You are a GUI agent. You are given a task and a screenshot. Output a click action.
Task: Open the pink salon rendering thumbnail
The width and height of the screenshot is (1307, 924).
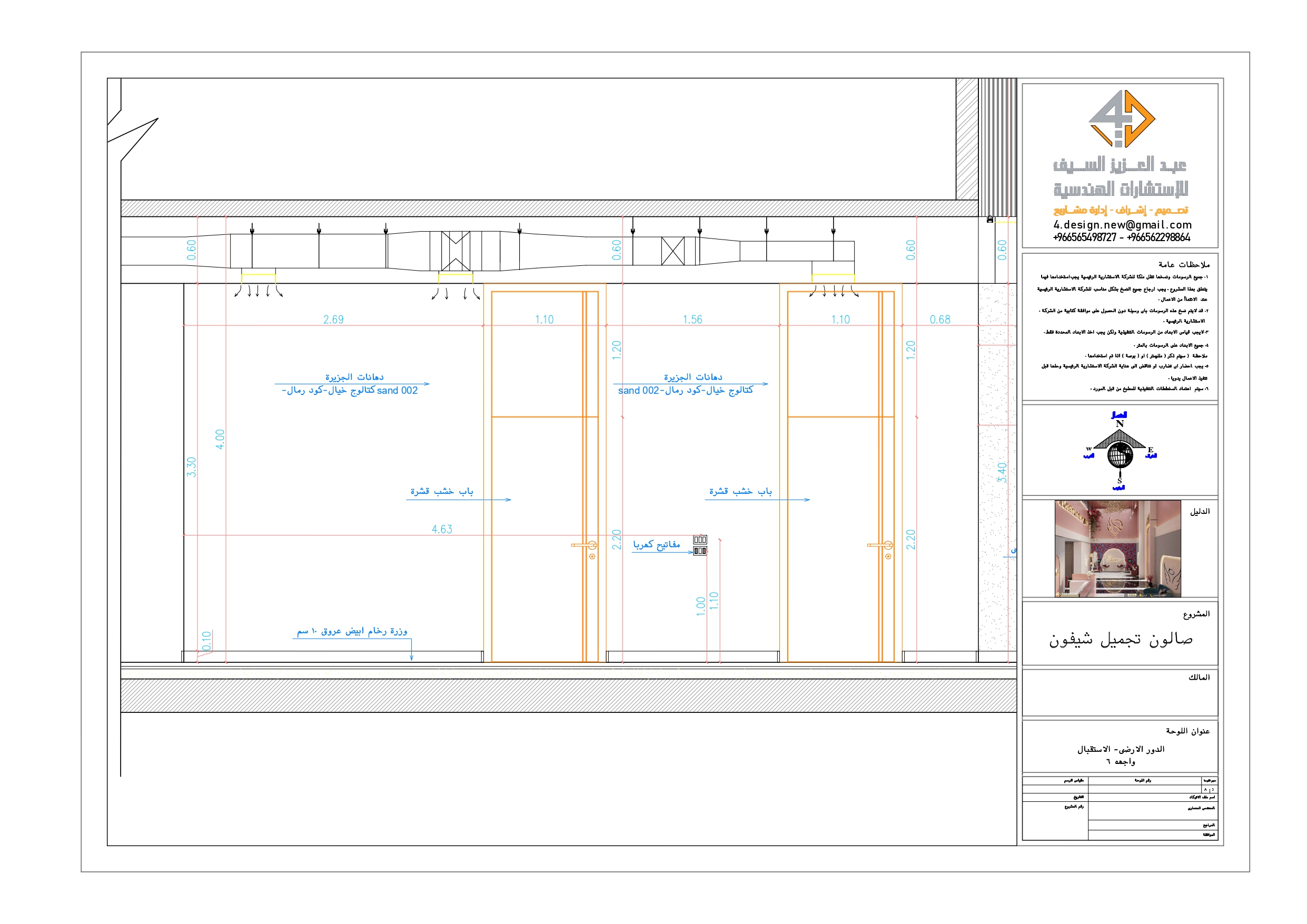(1117, 548)
